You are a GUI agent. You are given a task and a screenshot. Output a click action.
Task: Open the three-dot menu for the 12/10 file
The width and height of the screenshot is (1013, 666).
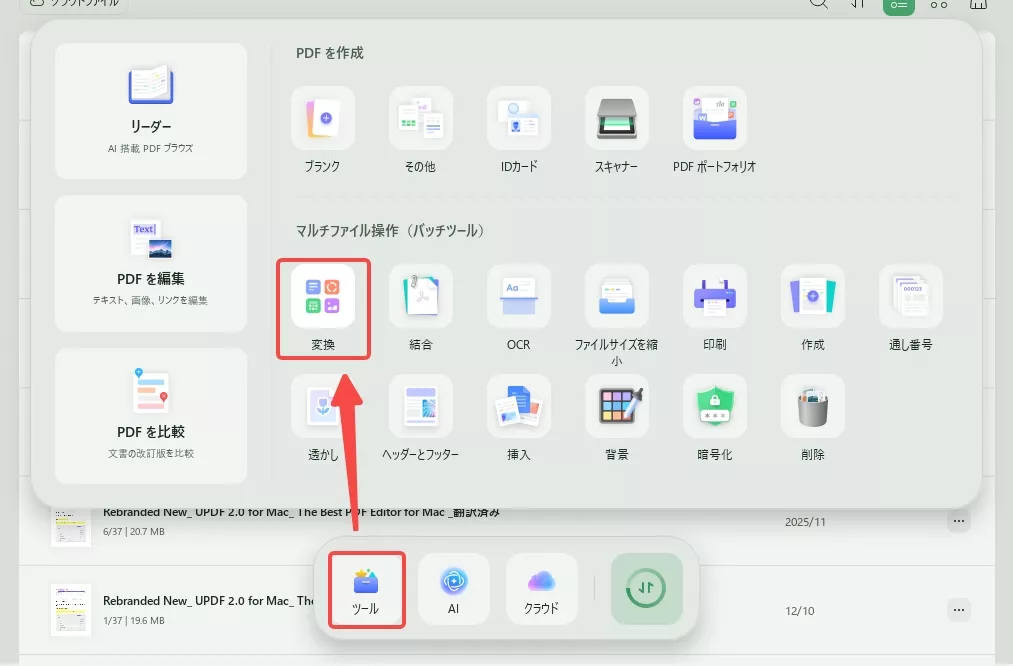(958, 609)
